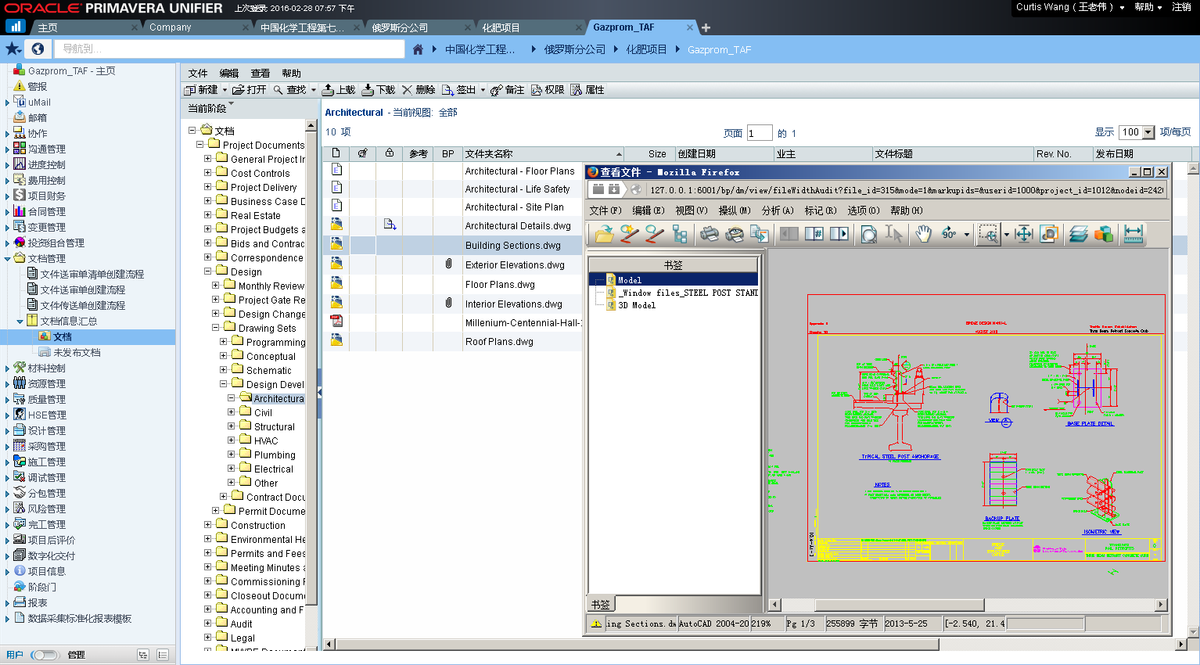1200x665 pixels.
Task: Select the pan hand tool in viewer
Action: [x=923, y=234]
